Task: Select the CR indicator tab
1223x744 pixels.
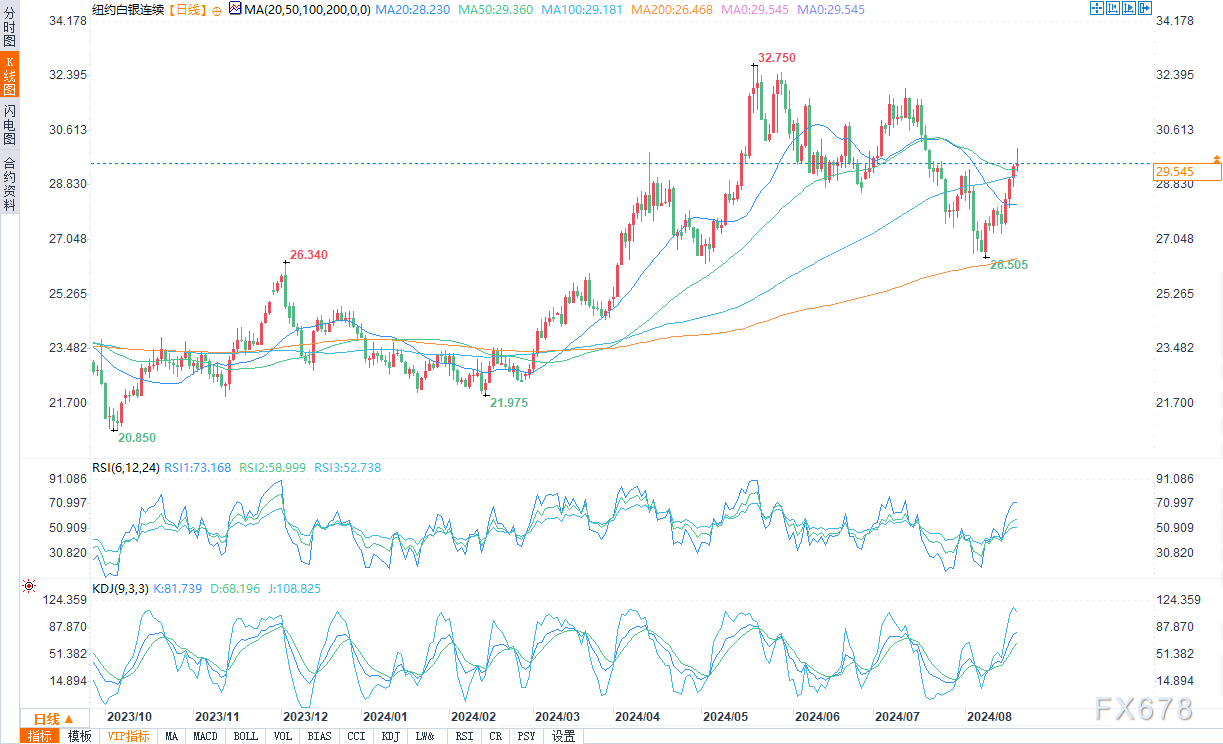Action: [496, 736]
